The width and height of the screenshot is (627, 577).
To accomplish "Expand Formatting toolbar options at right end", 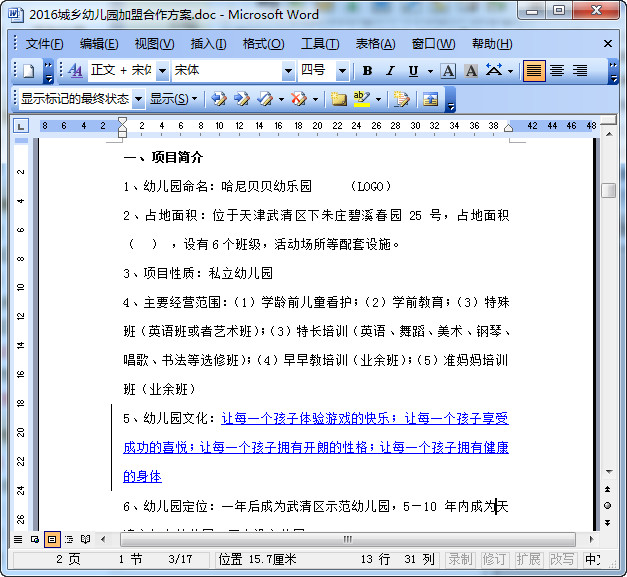I will (x=613, y=71).
